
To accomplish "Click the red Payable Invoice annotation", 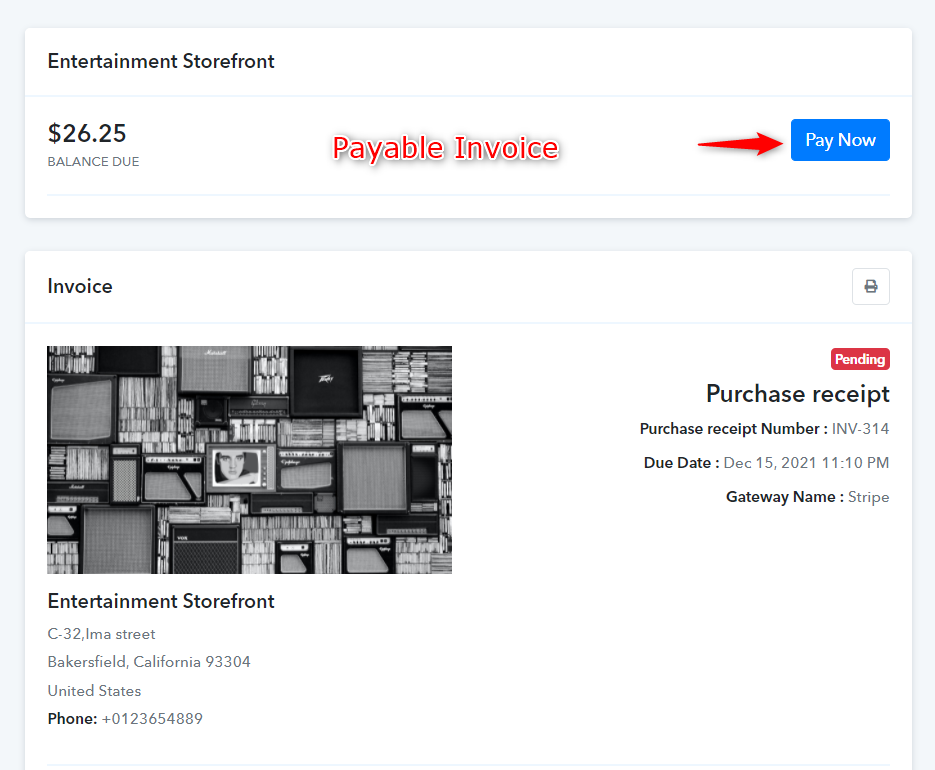I will coord(445,148).
